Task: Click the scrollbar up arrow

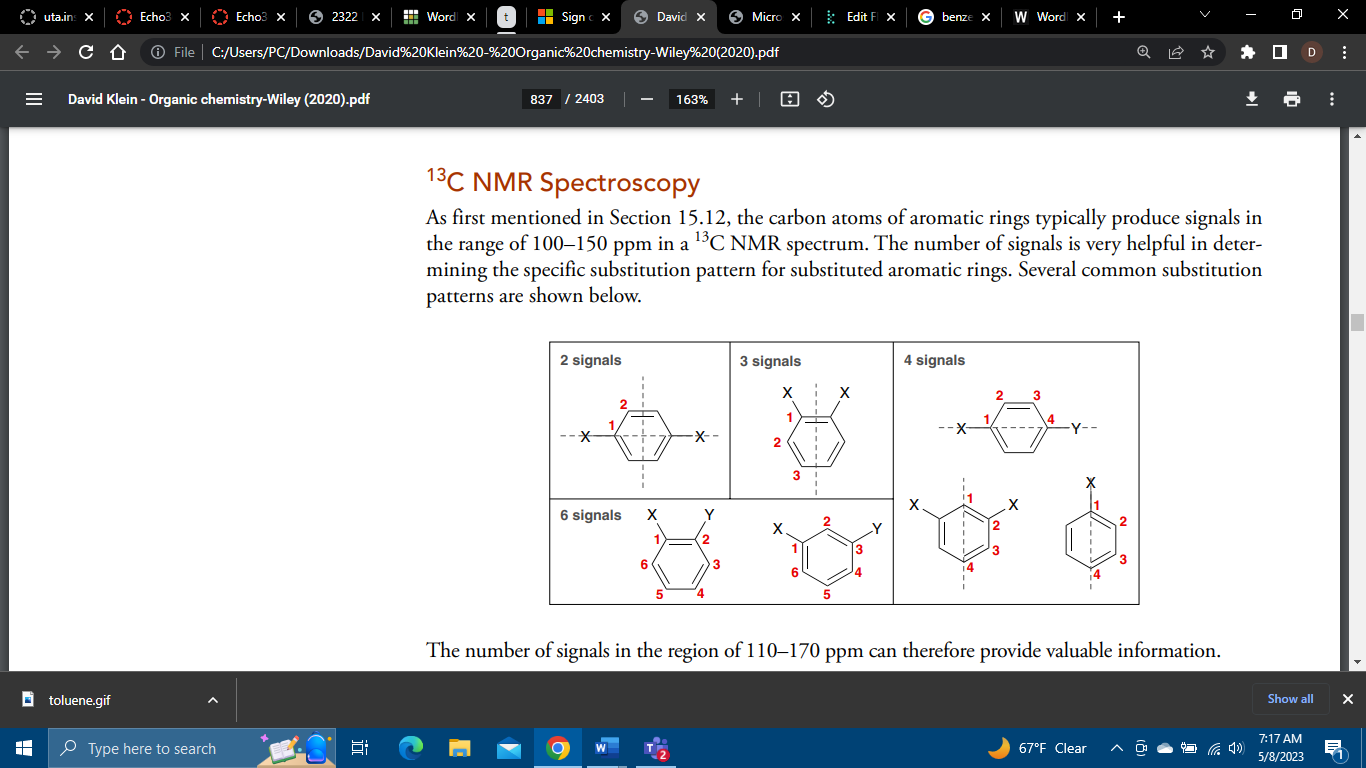Action: 1357,135
